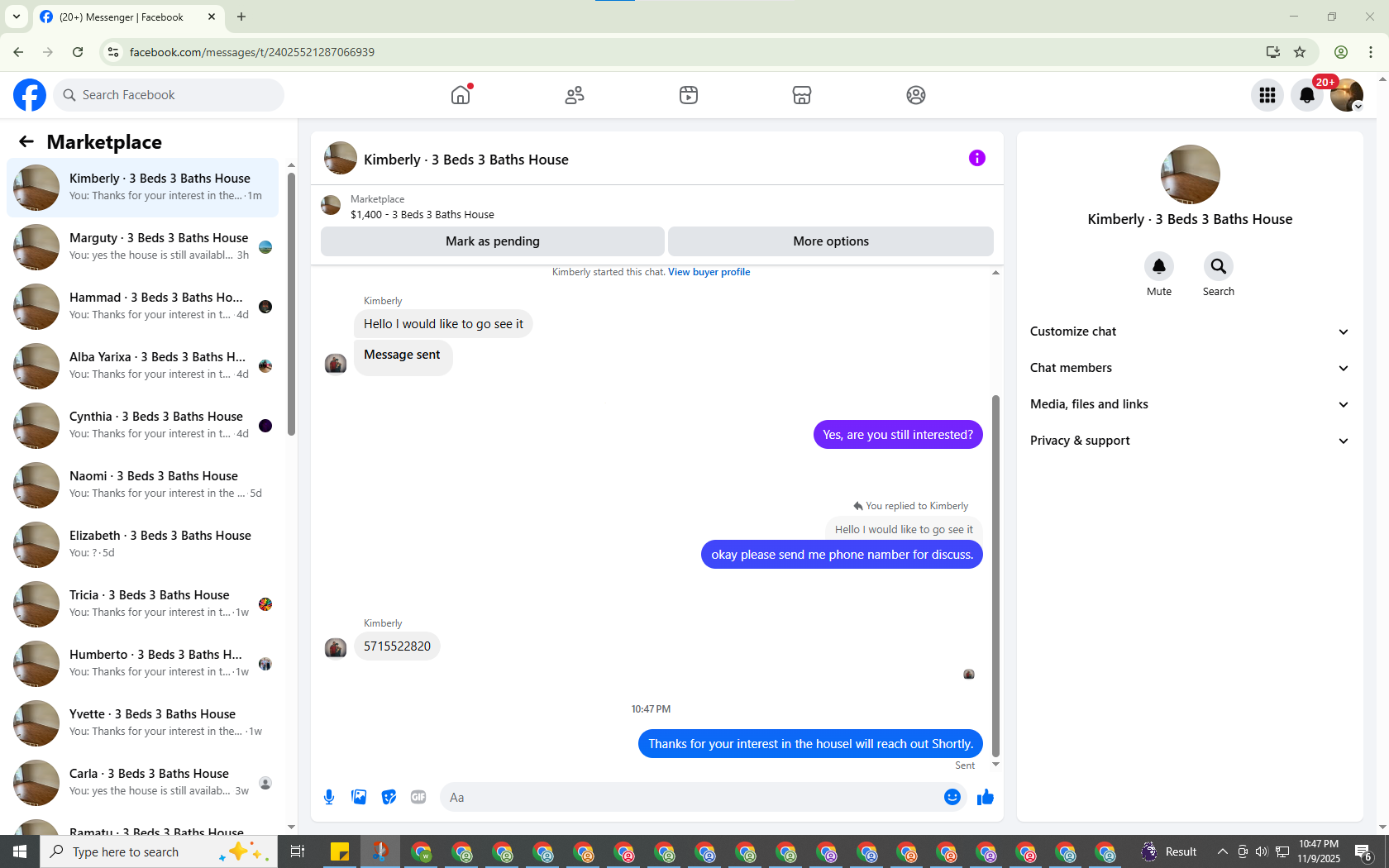Open the View buyer profile link
Image resolution: width=1389 pixels, height=868 pixels.
click(x=709, y=272)
